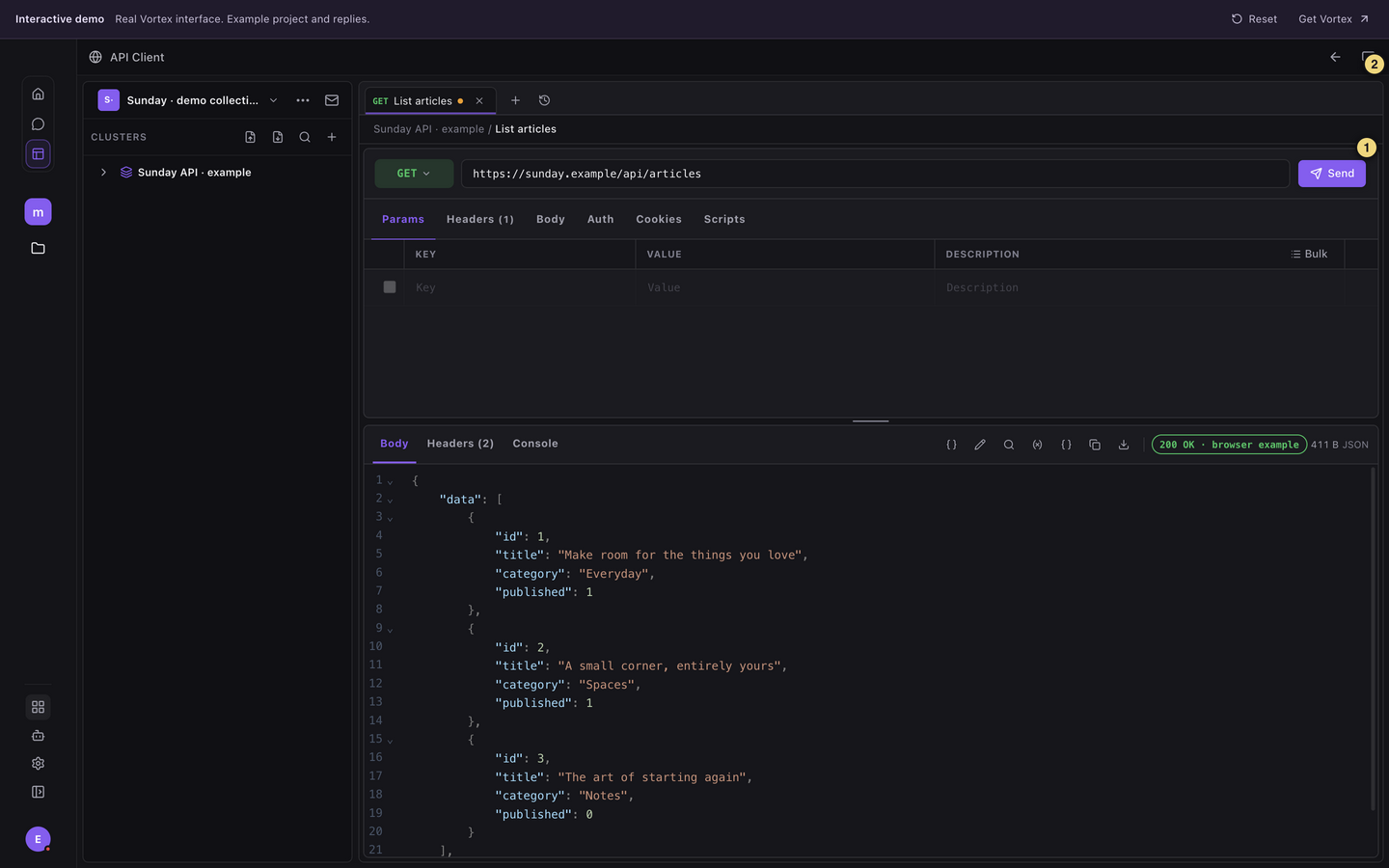This screenshot has width=1389, height=868.
Task: Click the back arrow in top bar
Action: point(1335,57)
